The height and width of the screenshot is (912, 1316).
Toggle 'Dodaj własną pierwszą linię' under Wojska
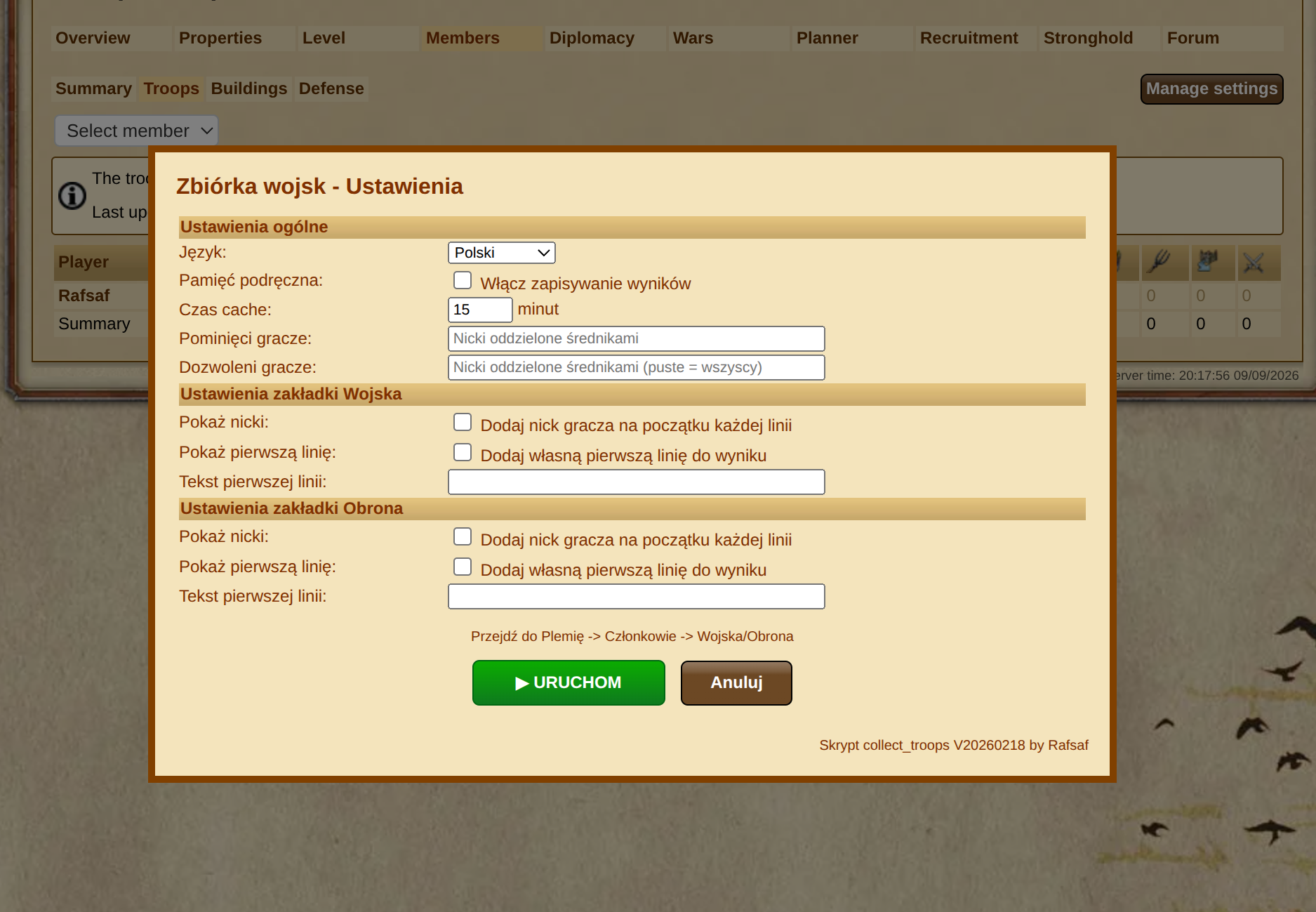tap(463, 452)
